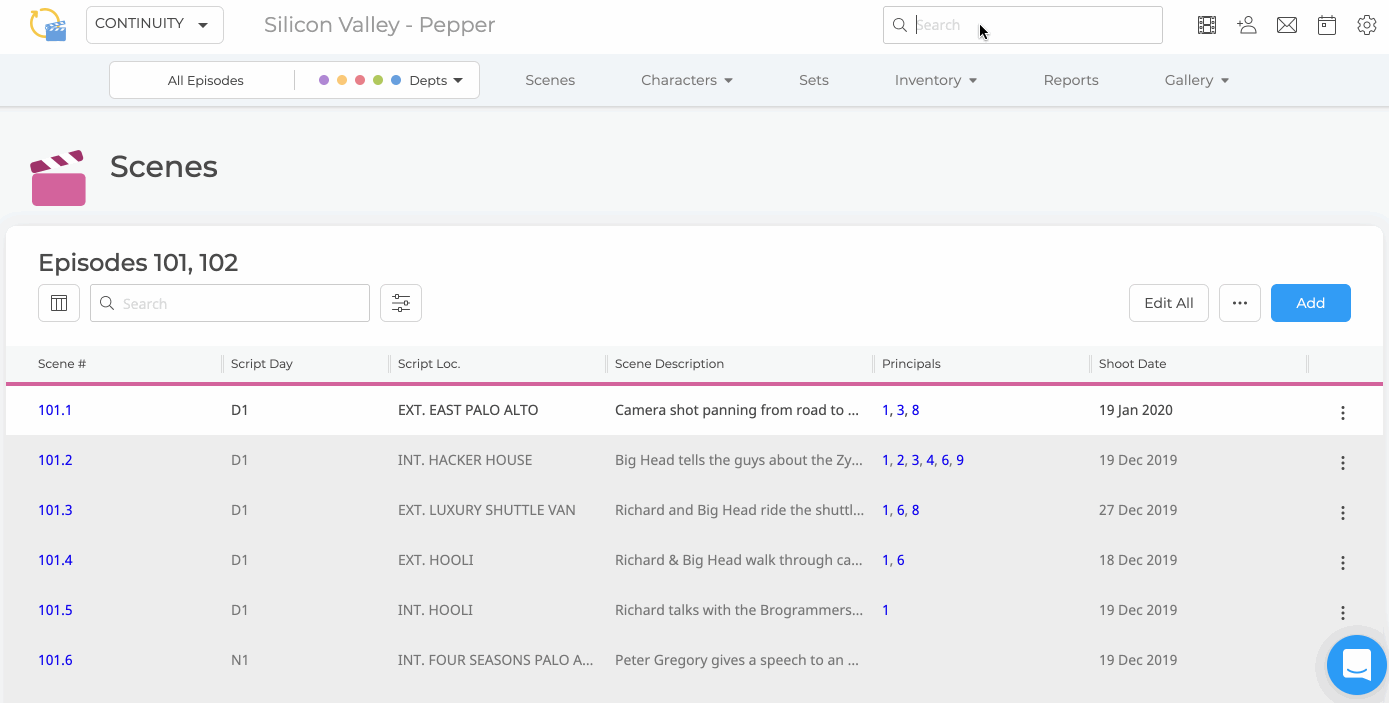Click '27 Dec 2019' shoot date
The width and height of the screenshot is (1389, 703).
1138,510
